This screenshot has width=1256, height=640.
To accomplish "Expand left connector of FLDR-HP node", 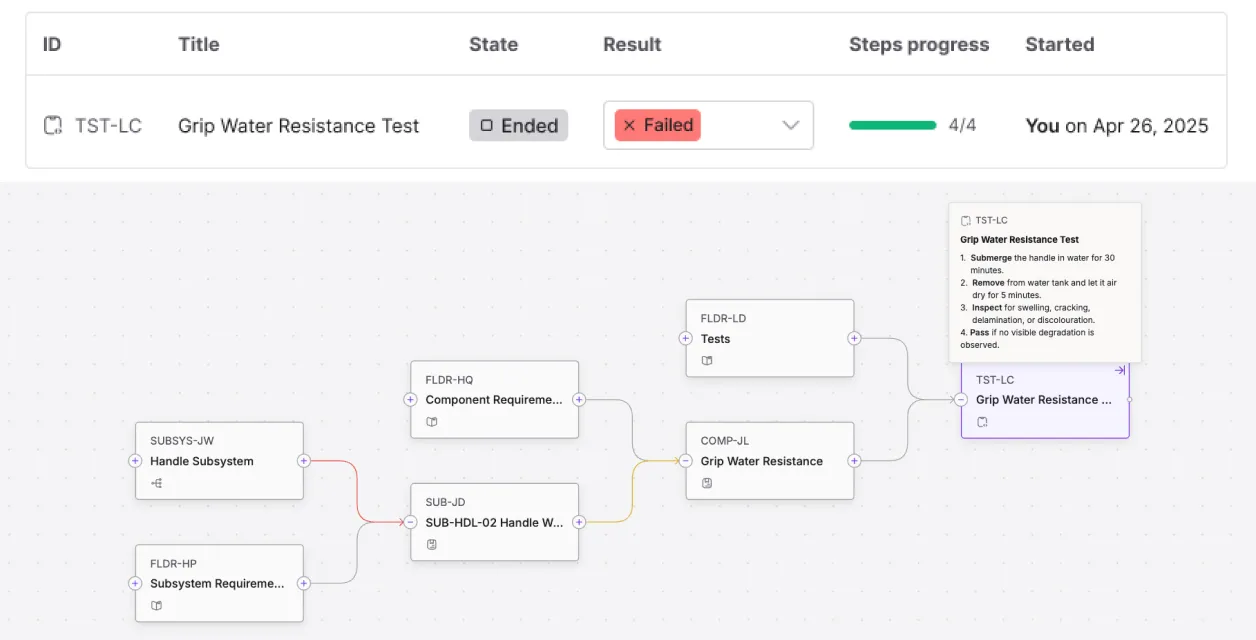I will [135, 583].
